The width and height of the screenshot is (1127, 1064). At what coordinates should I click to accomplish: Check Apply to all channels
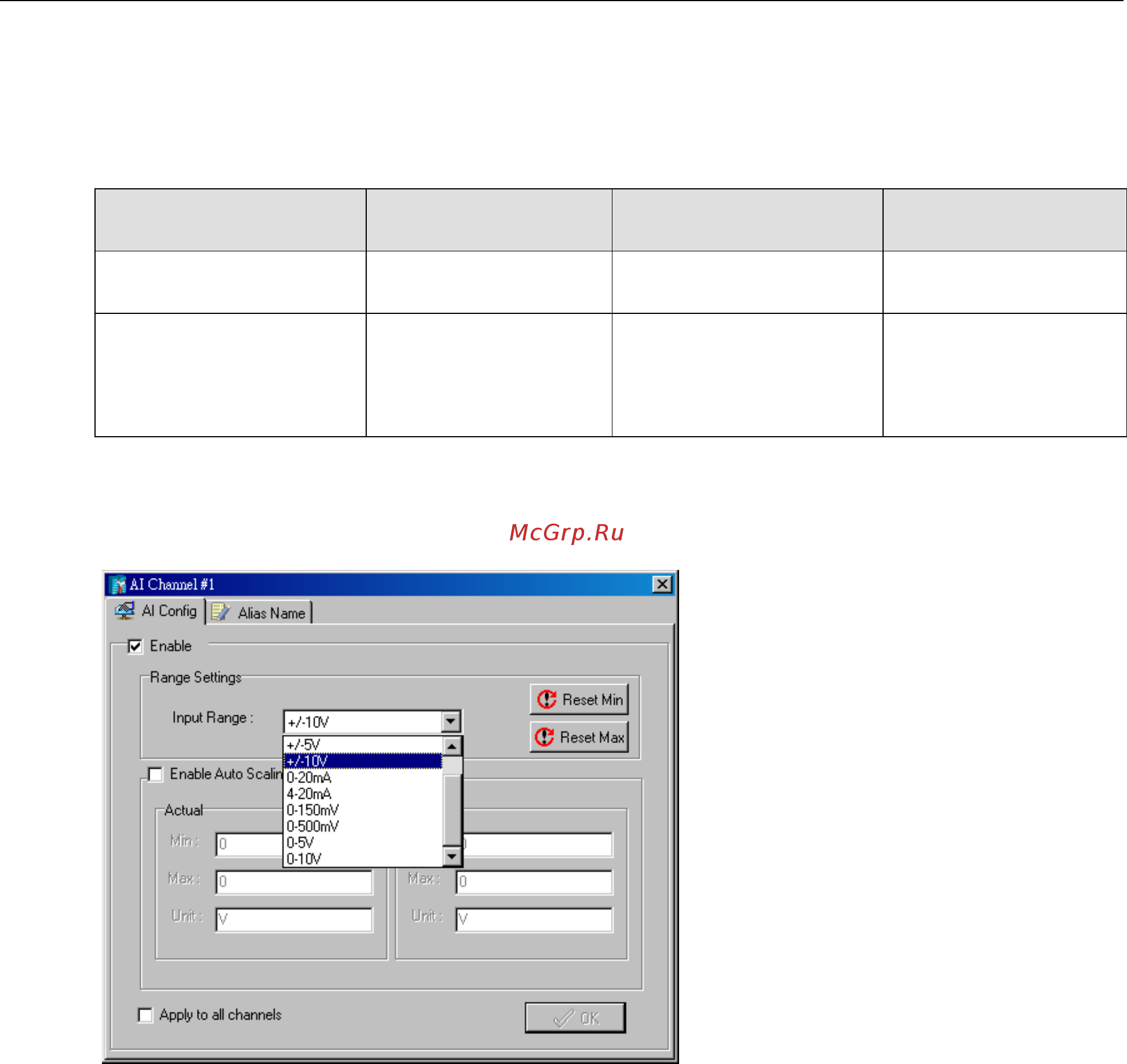coord(145,1015)
